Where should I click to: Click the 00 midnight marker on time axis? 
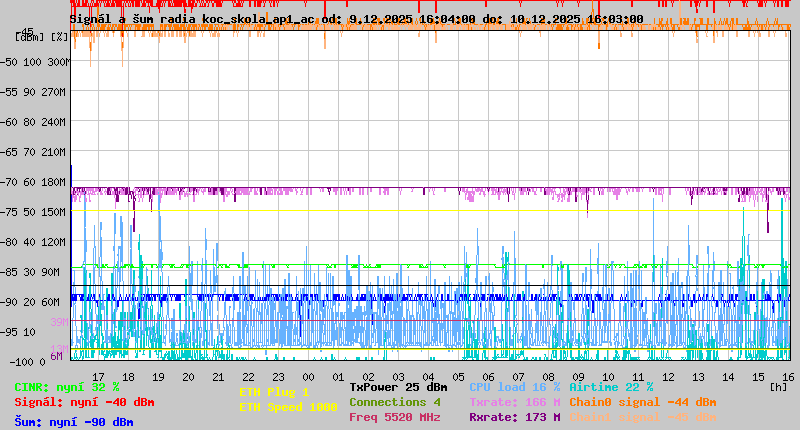309,376
